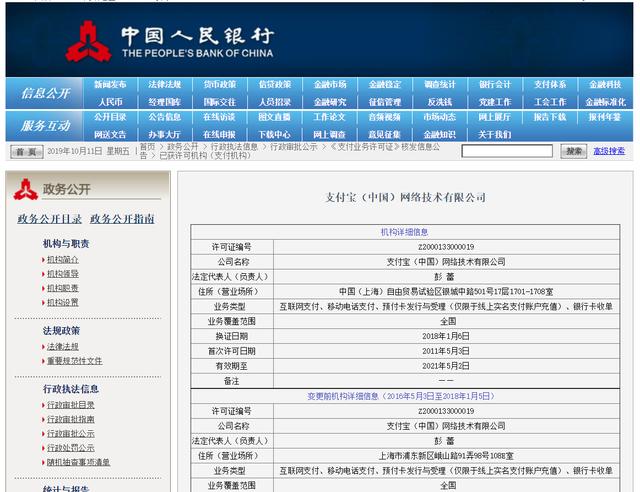This screenshot has width=640, height=492.
Task: Select 公告信息 navigation item
Action: pyautogui.click(x=164, y=117)
